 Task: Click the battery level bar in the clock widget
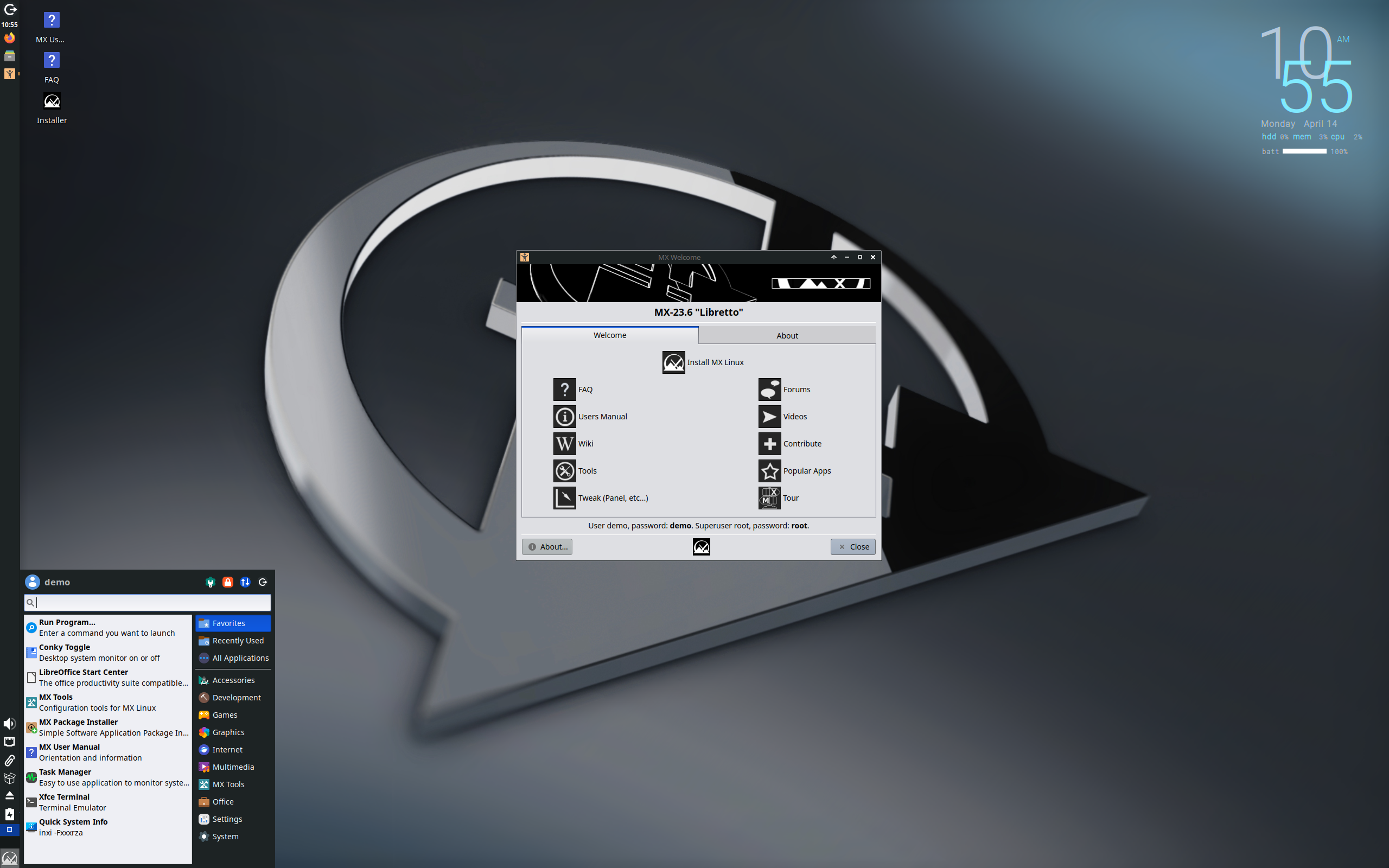click(1304, 151)
